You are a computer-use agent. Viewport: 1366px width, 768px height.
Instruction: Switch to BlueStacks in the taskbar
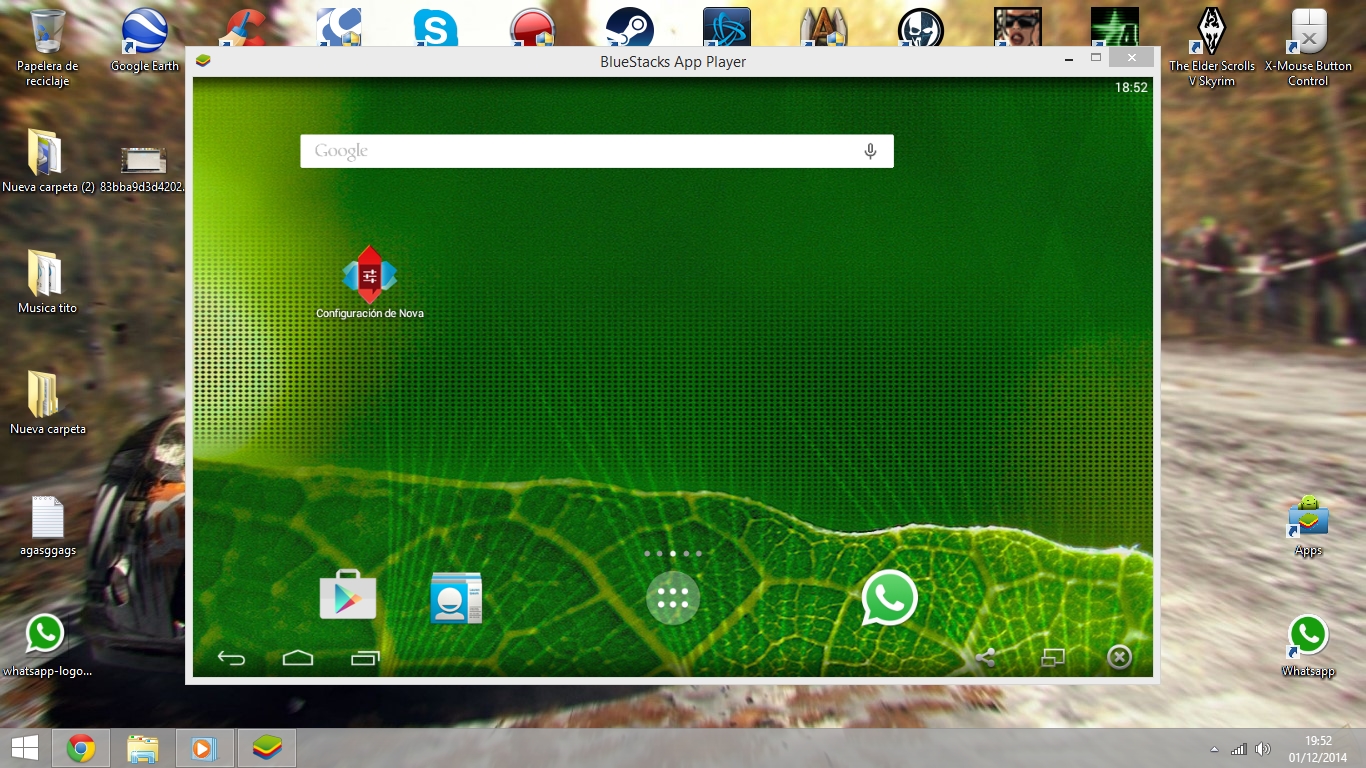(266, 748)
